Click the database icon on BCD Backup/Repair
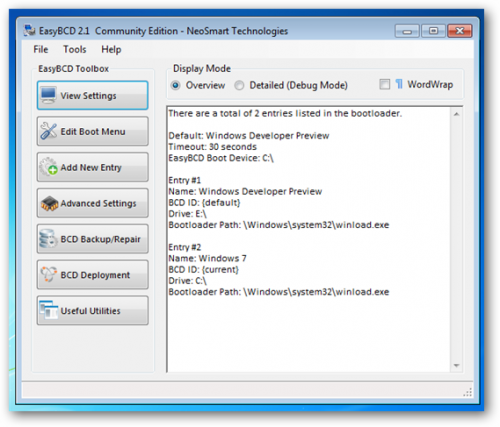Screen dimensions: 500x427 (48, 239)
